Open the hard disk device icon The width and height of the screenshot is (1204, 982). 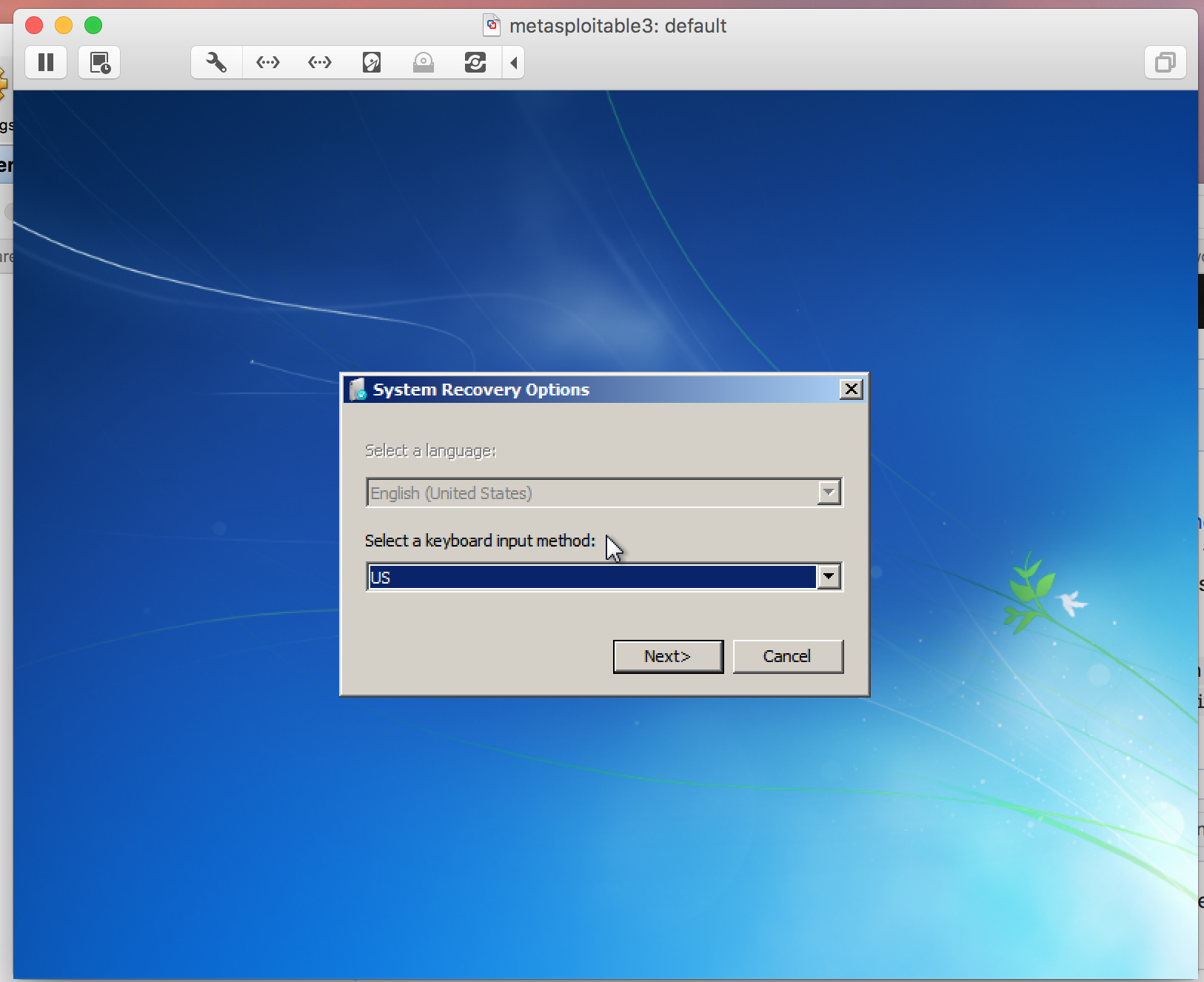click(x=372, y=62)
